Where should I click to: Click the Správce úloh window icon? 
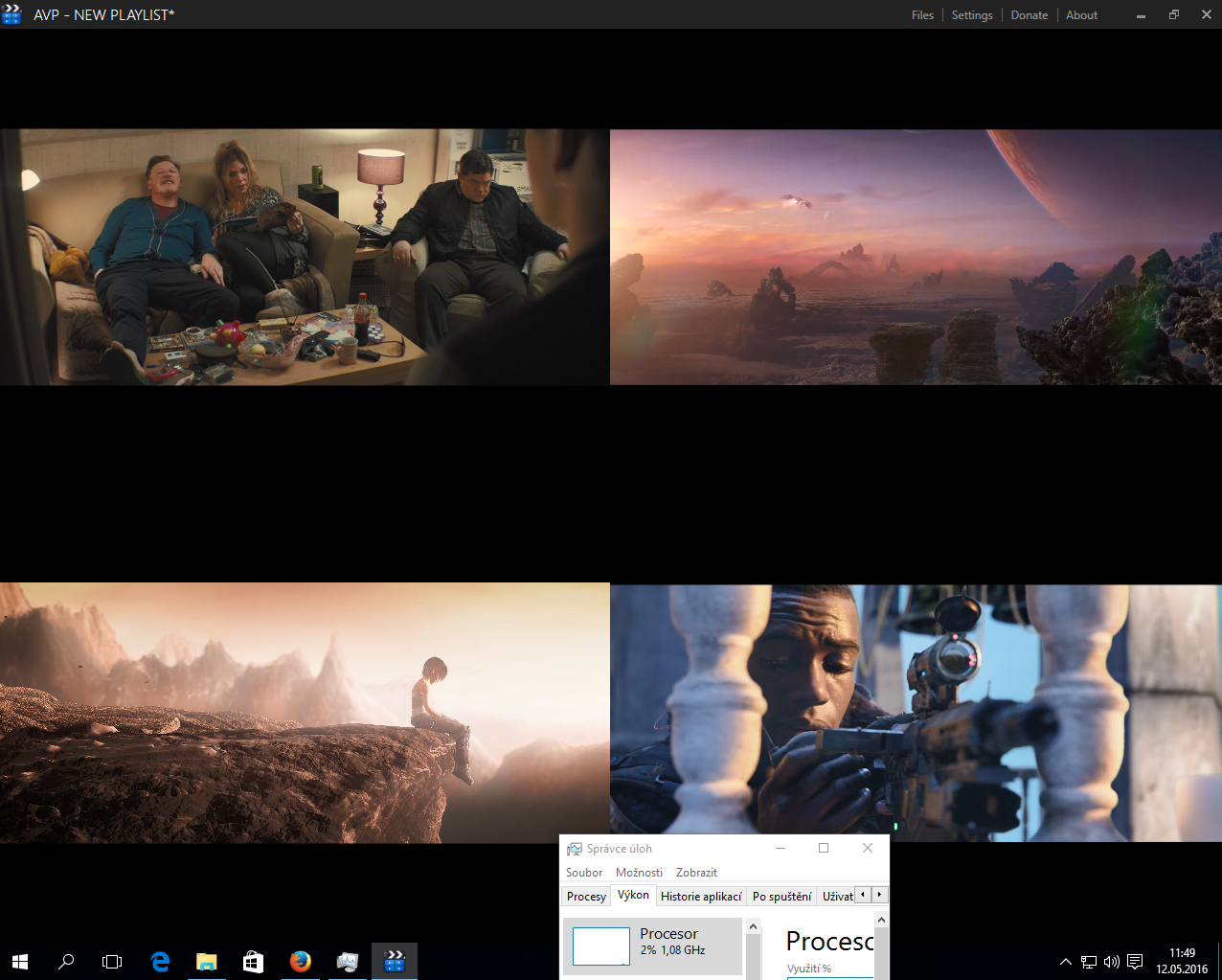coord(575,849)
